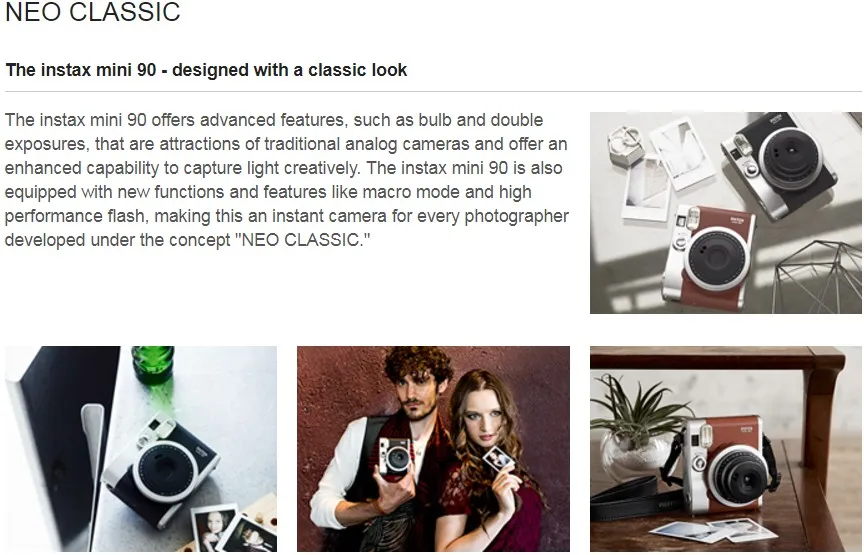Click the brown instax camera in top image
864x555 pixels.
(x=708, y=256)
